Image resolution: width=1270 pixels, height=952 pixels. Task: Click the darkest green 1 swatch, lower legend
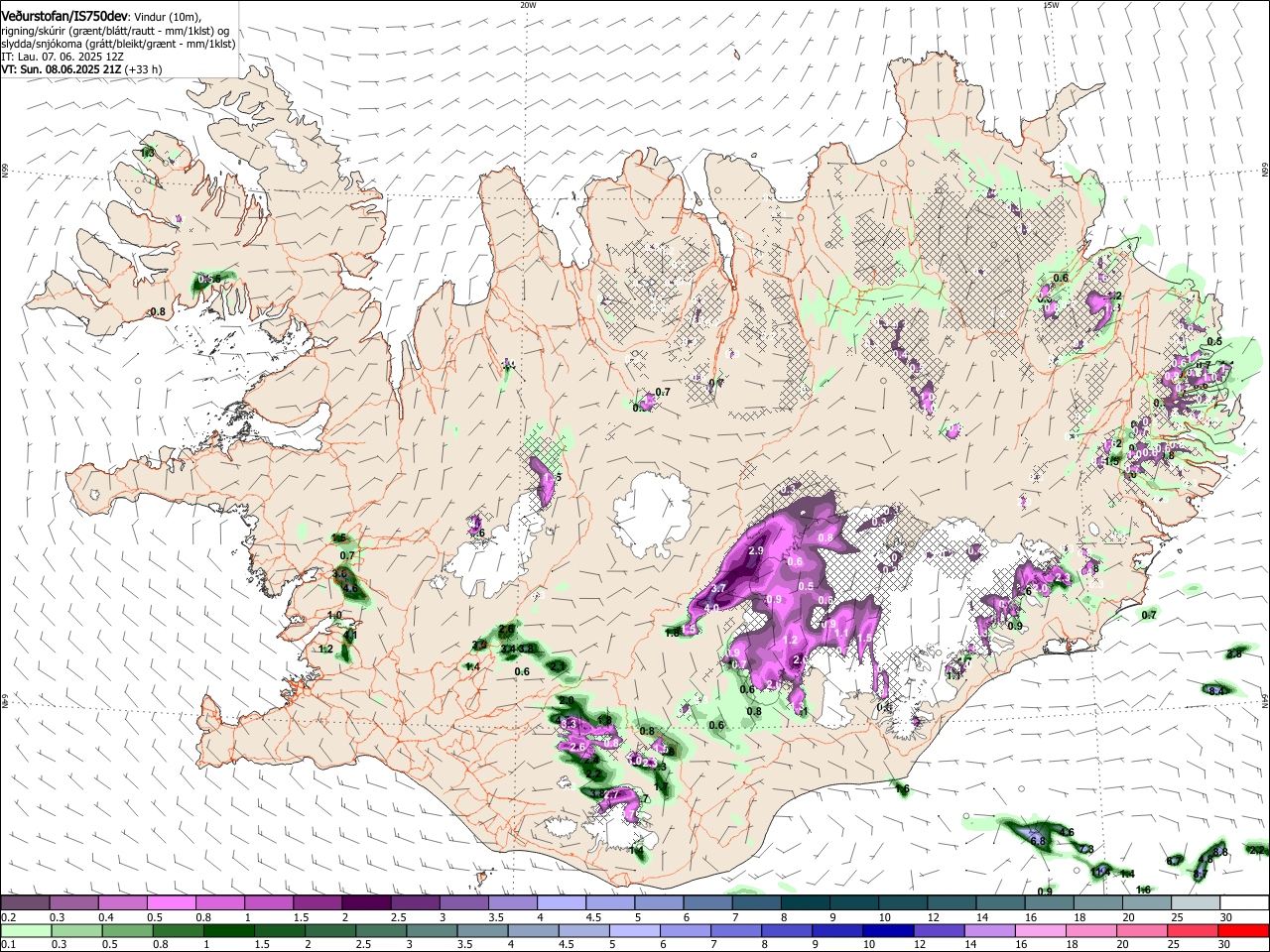click(x=229, y=930)
